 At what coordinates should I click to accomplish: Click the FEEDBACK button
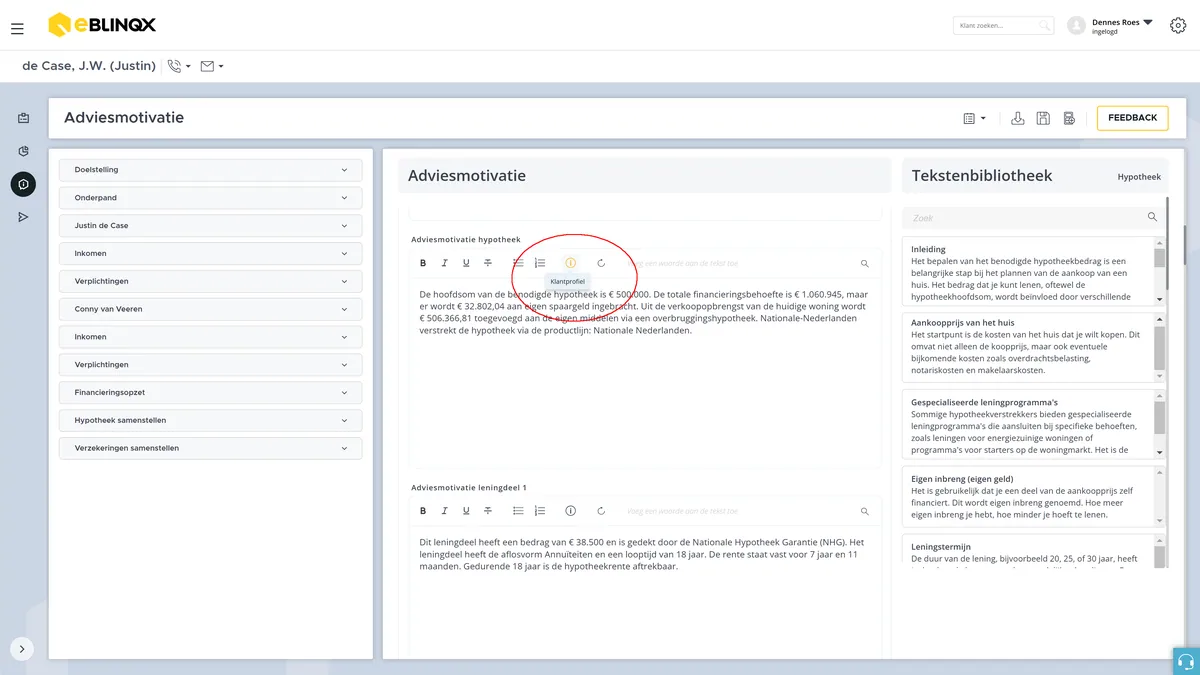(x=1133, y=118)
